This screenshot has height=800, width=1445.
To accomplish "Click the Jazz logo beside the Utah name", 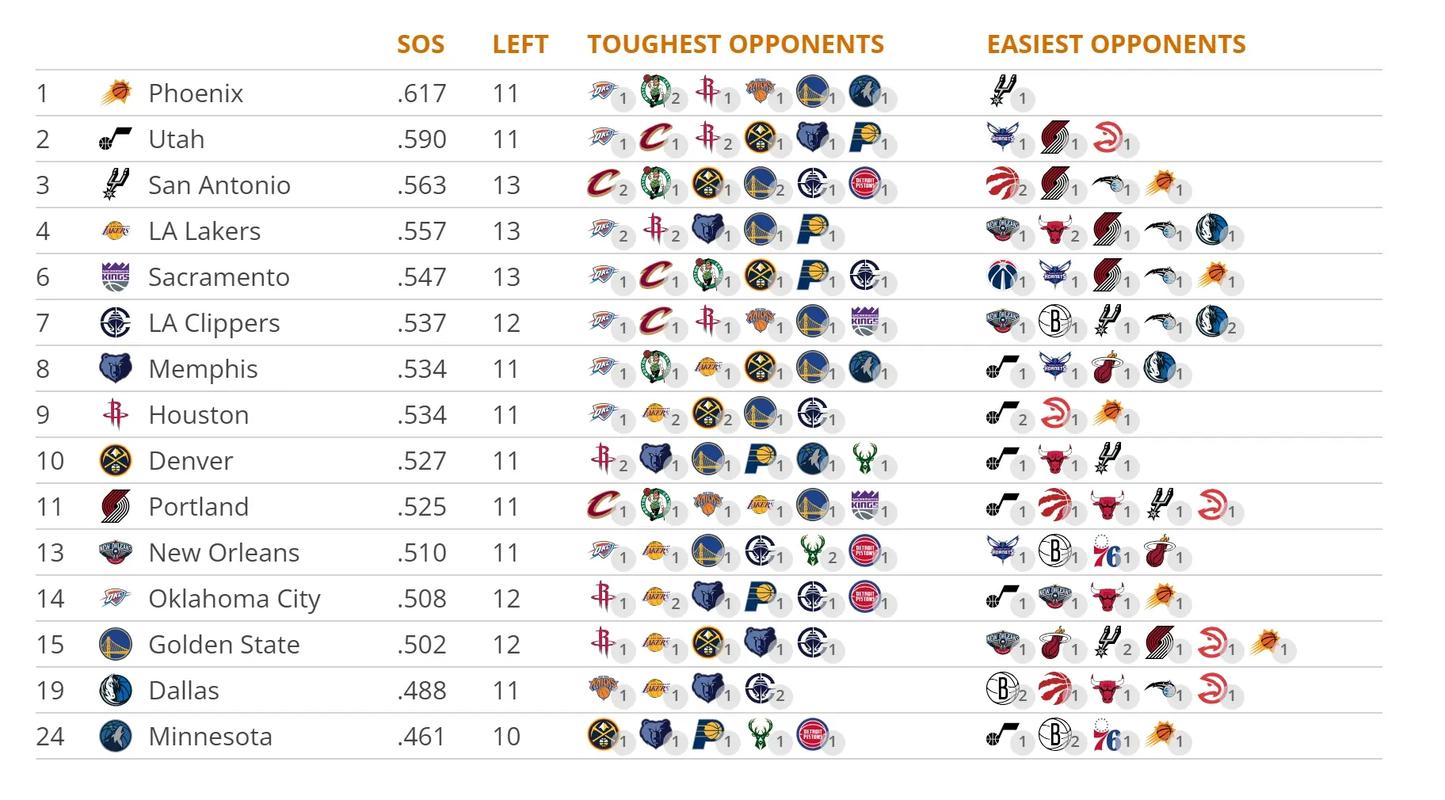I will (x=116, y=139).
